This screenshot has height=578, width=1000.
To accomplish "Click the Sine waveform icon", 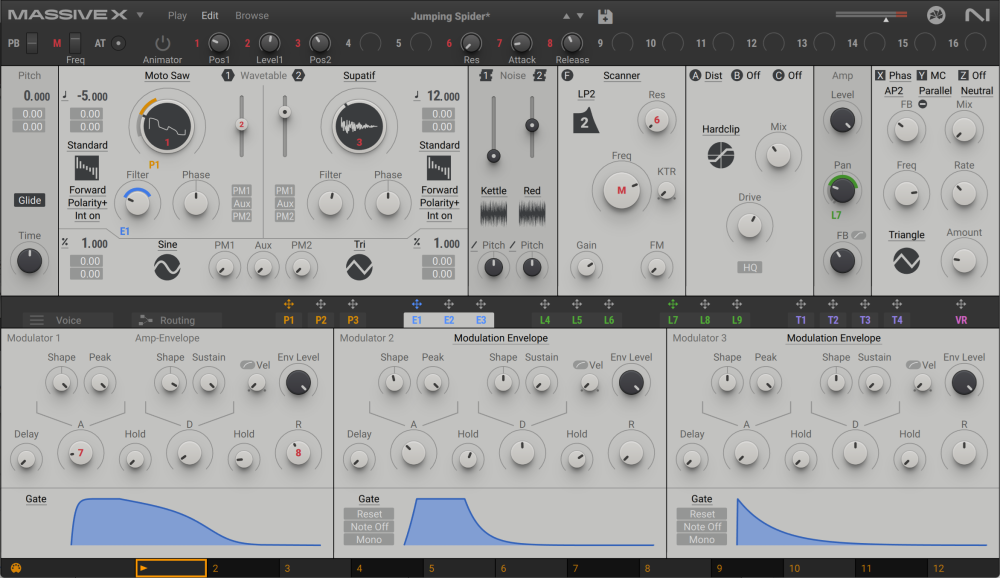I will 167,267.
